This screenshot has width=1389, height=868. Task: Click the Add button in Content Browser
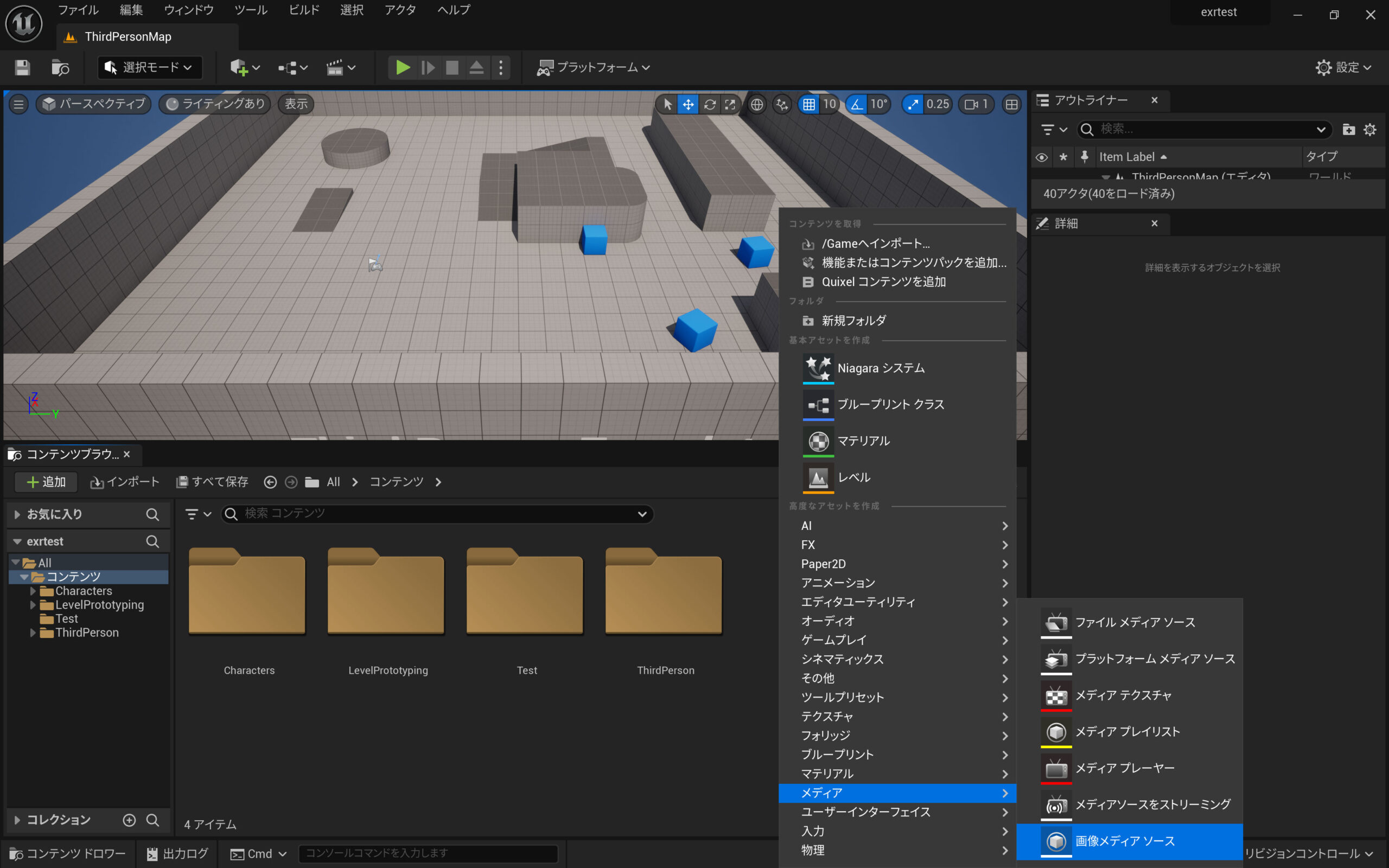click(x=47, y=482)
